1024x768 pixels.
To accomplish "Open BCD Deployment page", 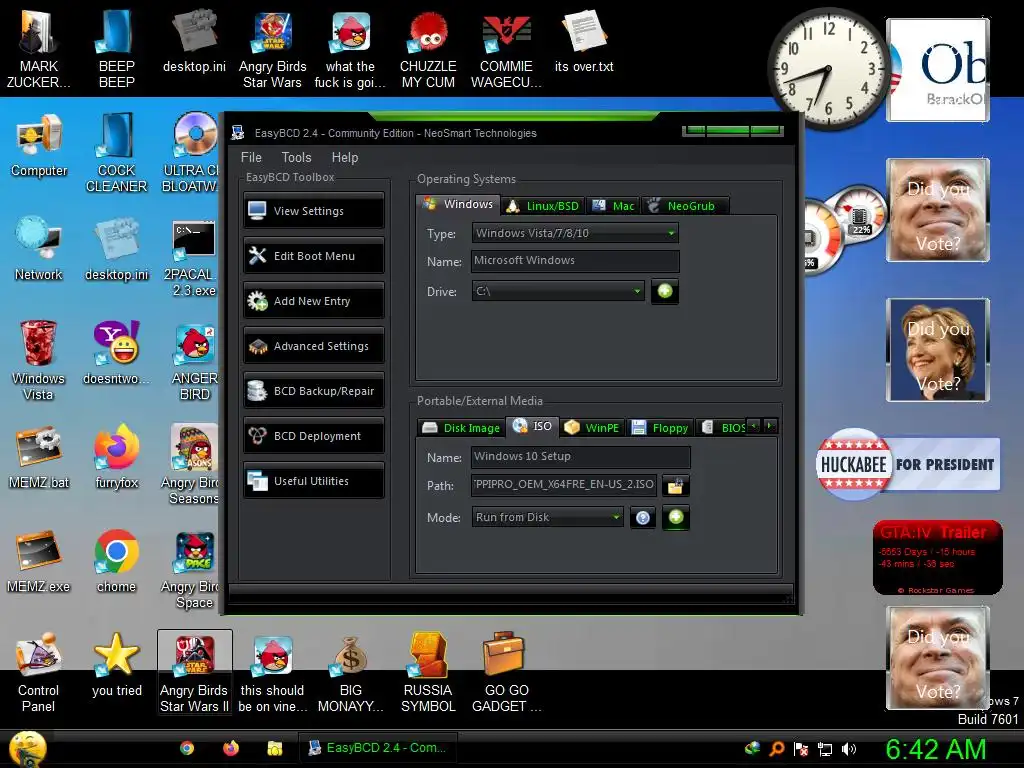I will pos(313,436).
